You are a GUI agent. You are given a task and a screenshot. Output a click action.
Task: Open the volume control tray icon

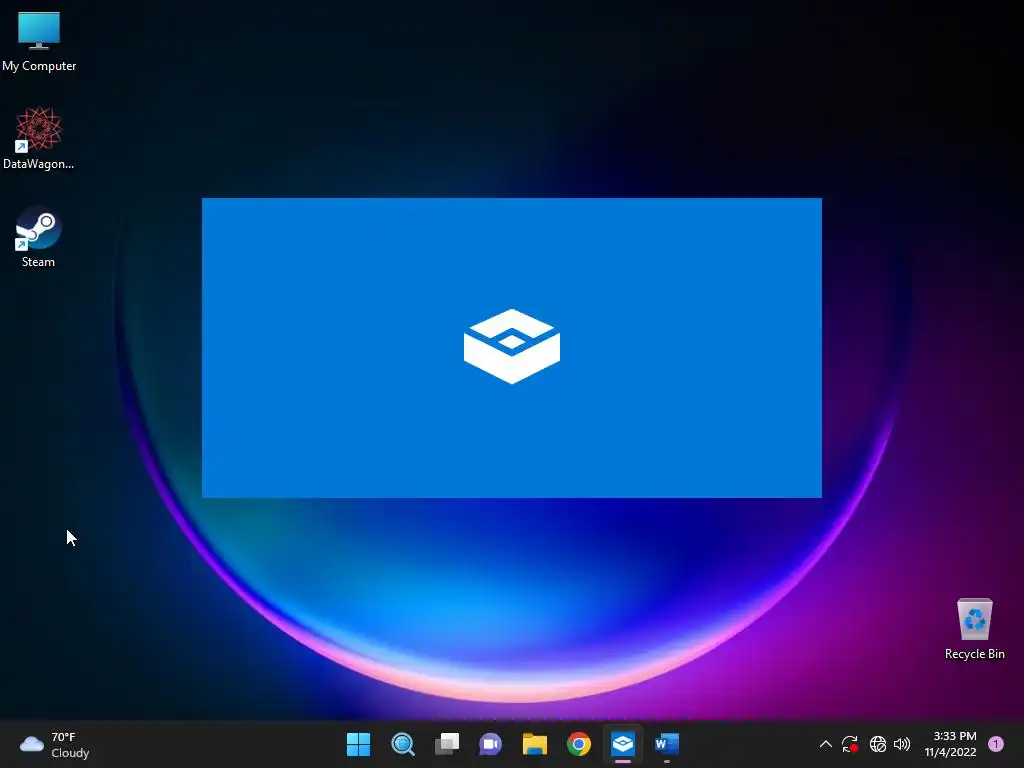902,744
